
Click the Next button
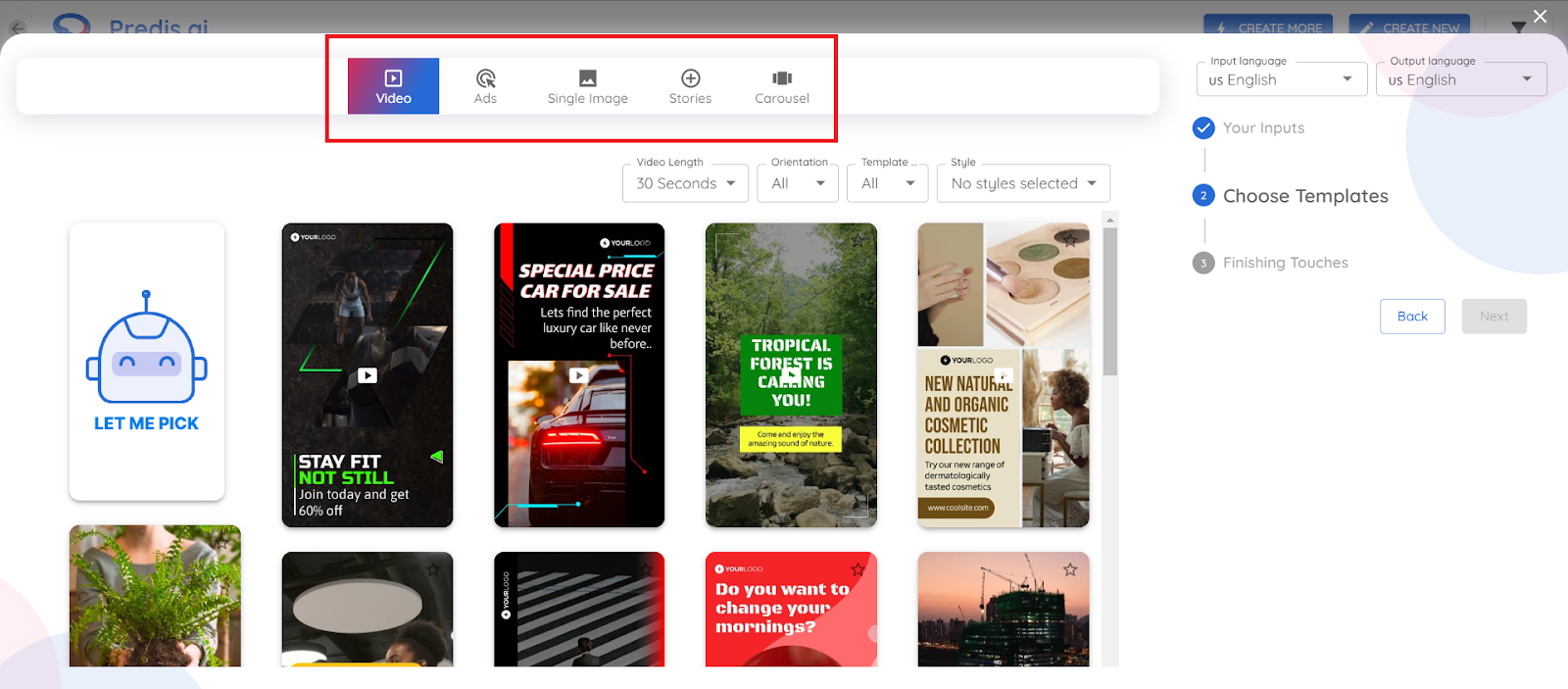1494,317
